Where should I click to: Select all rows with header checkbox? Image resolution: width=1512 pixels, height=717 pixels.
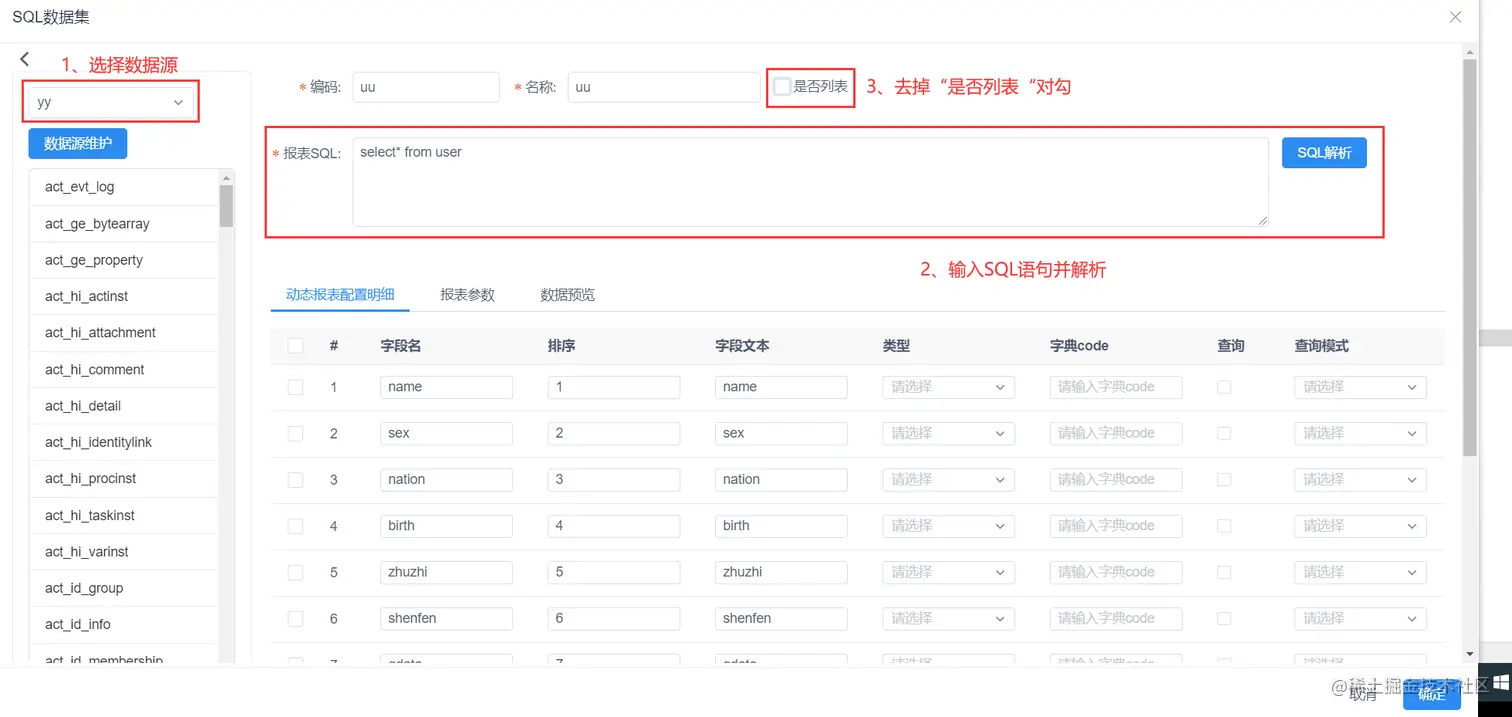295,346
